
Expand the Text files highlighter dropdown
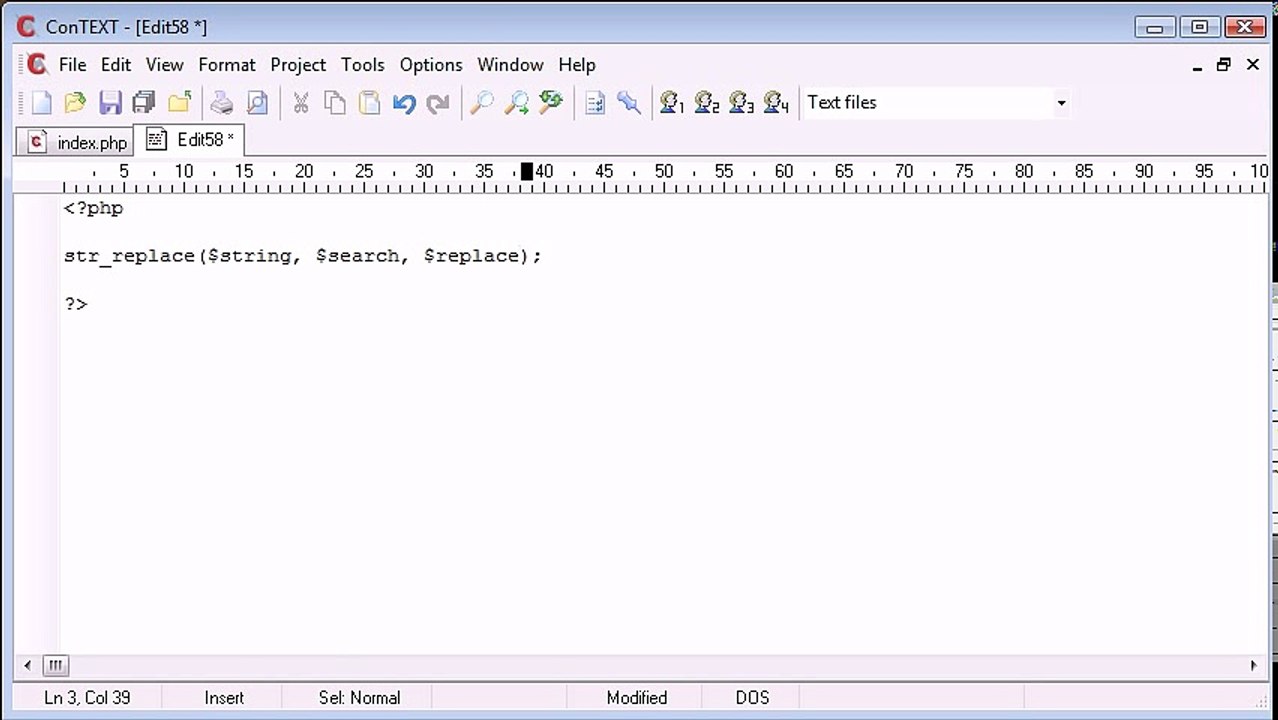coord(1061,102)
